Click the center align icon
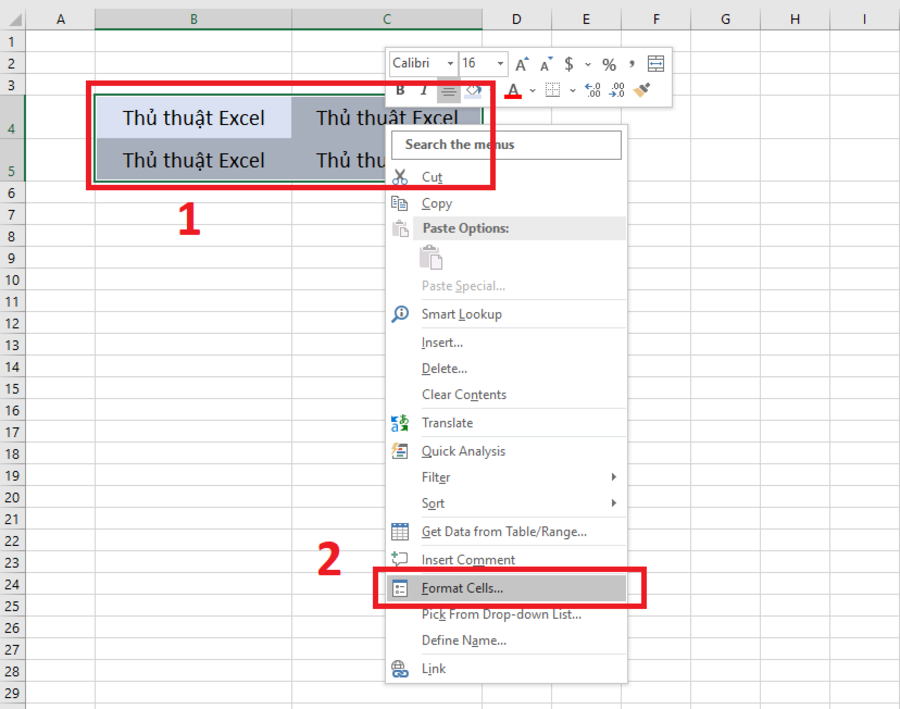 coord(448,91)
